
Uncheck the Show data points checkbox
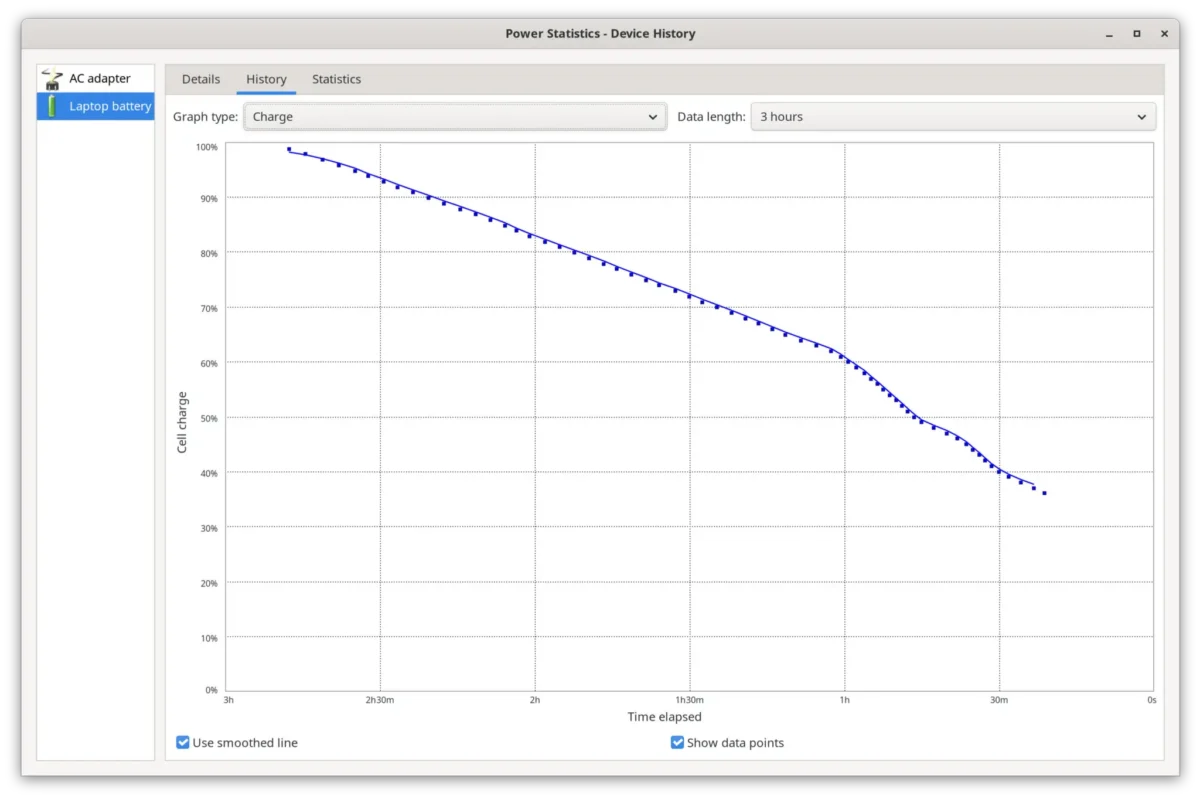point(677,743)
